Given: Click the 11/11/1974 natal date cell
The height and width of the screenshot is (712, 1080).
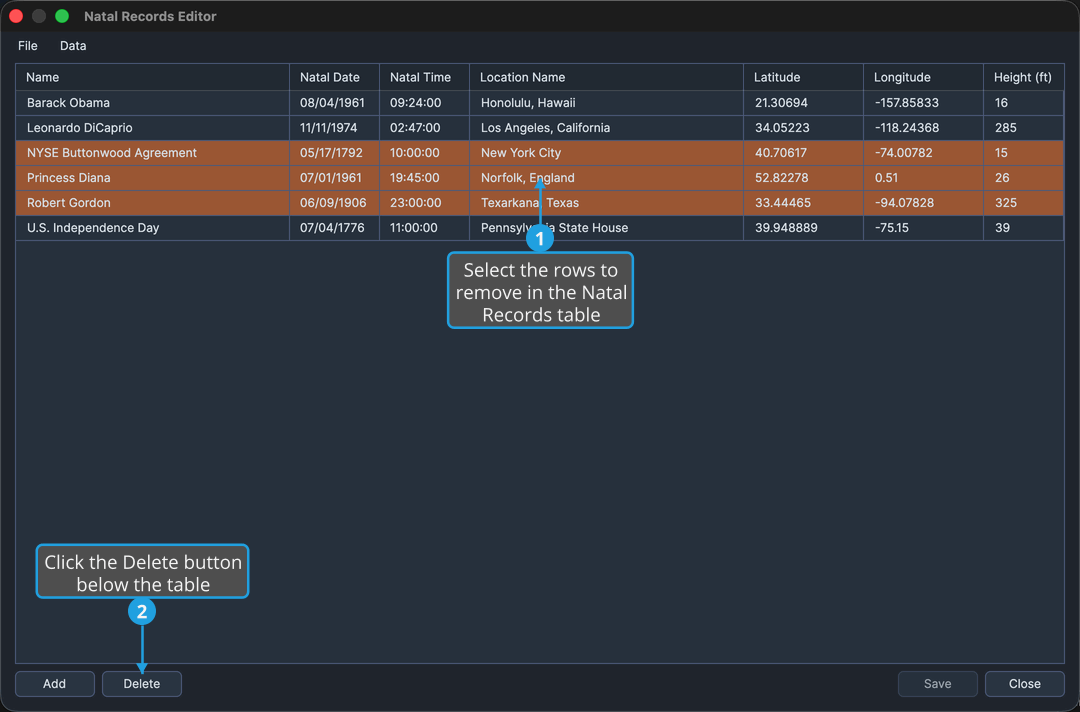Looking at the screenshot, I should (334, 127).
